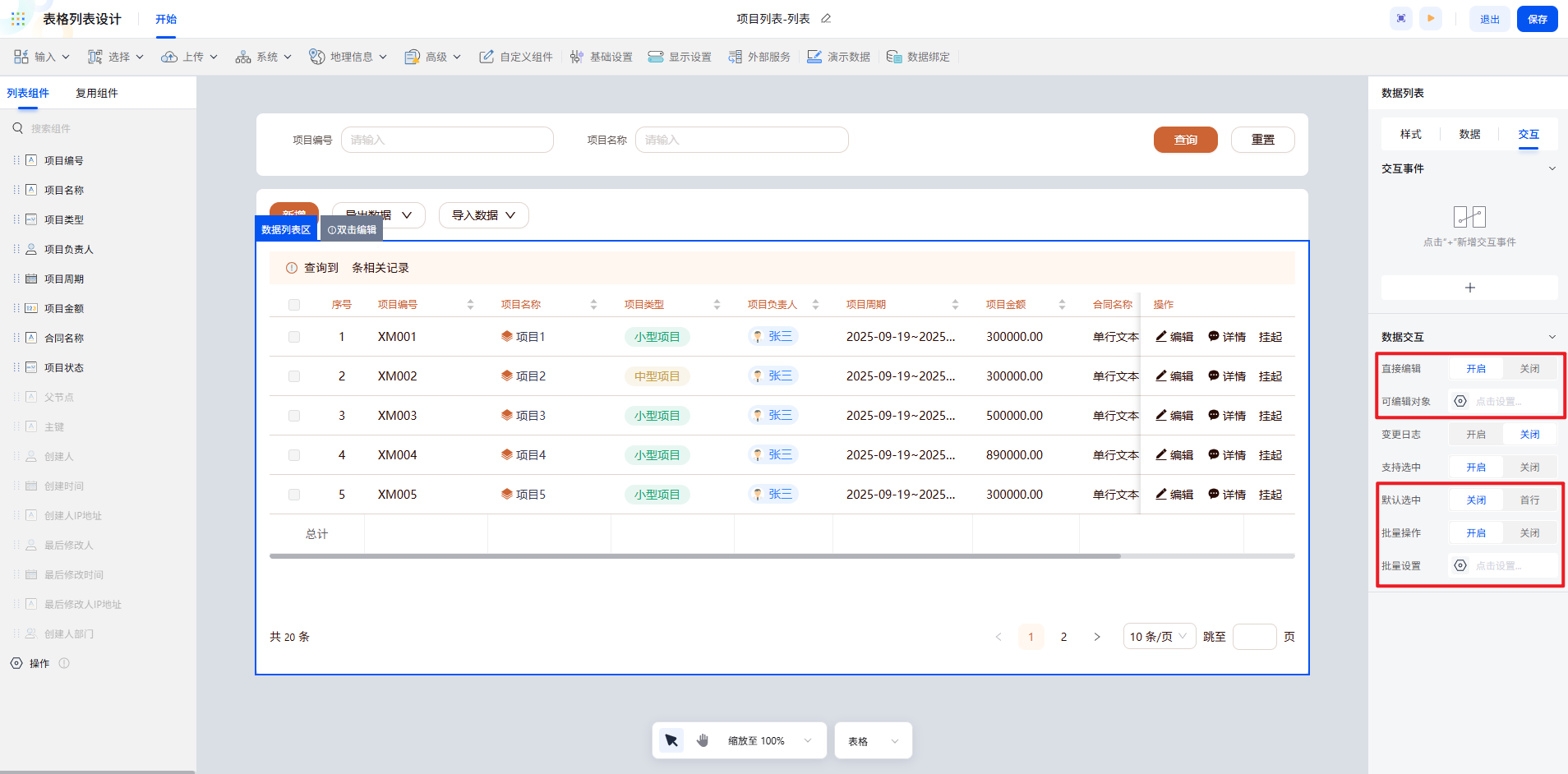Click the app grid launcher icon
Viewport: 1568px width, 774px height.
(18, 19)
